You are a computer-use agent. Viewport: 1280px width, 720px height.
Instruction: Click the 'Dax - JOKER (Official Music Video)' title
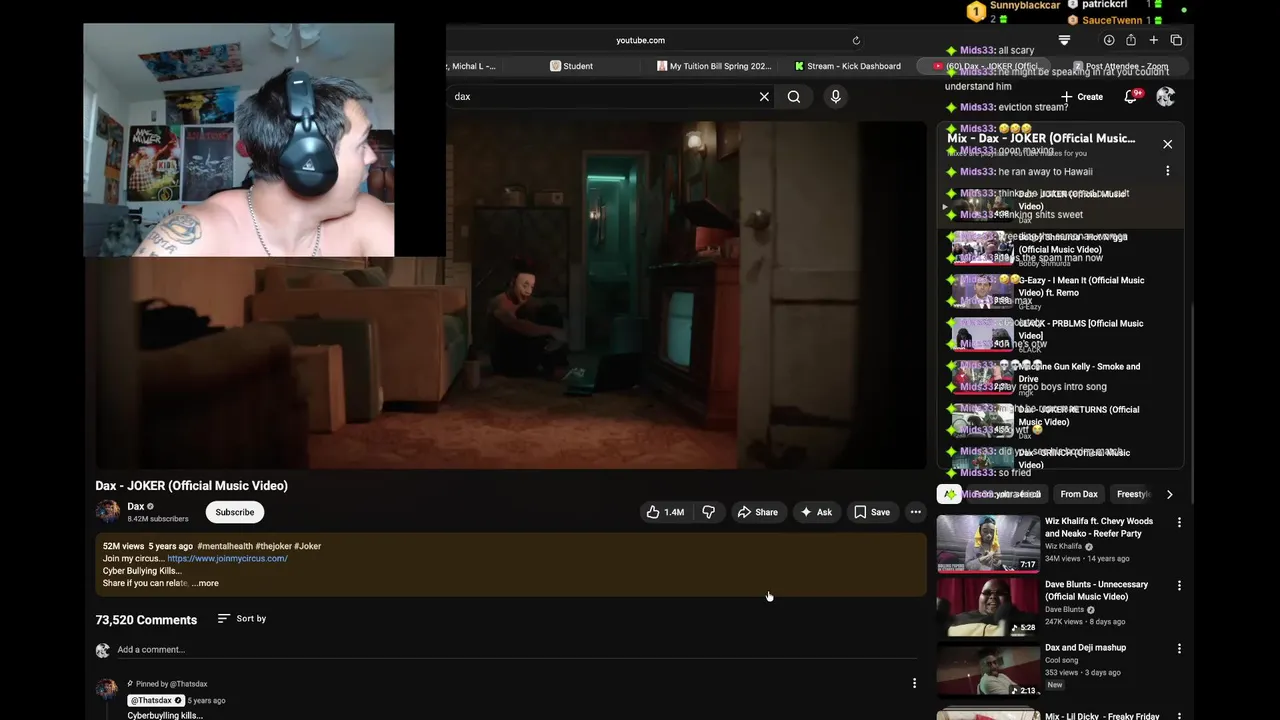191,486
